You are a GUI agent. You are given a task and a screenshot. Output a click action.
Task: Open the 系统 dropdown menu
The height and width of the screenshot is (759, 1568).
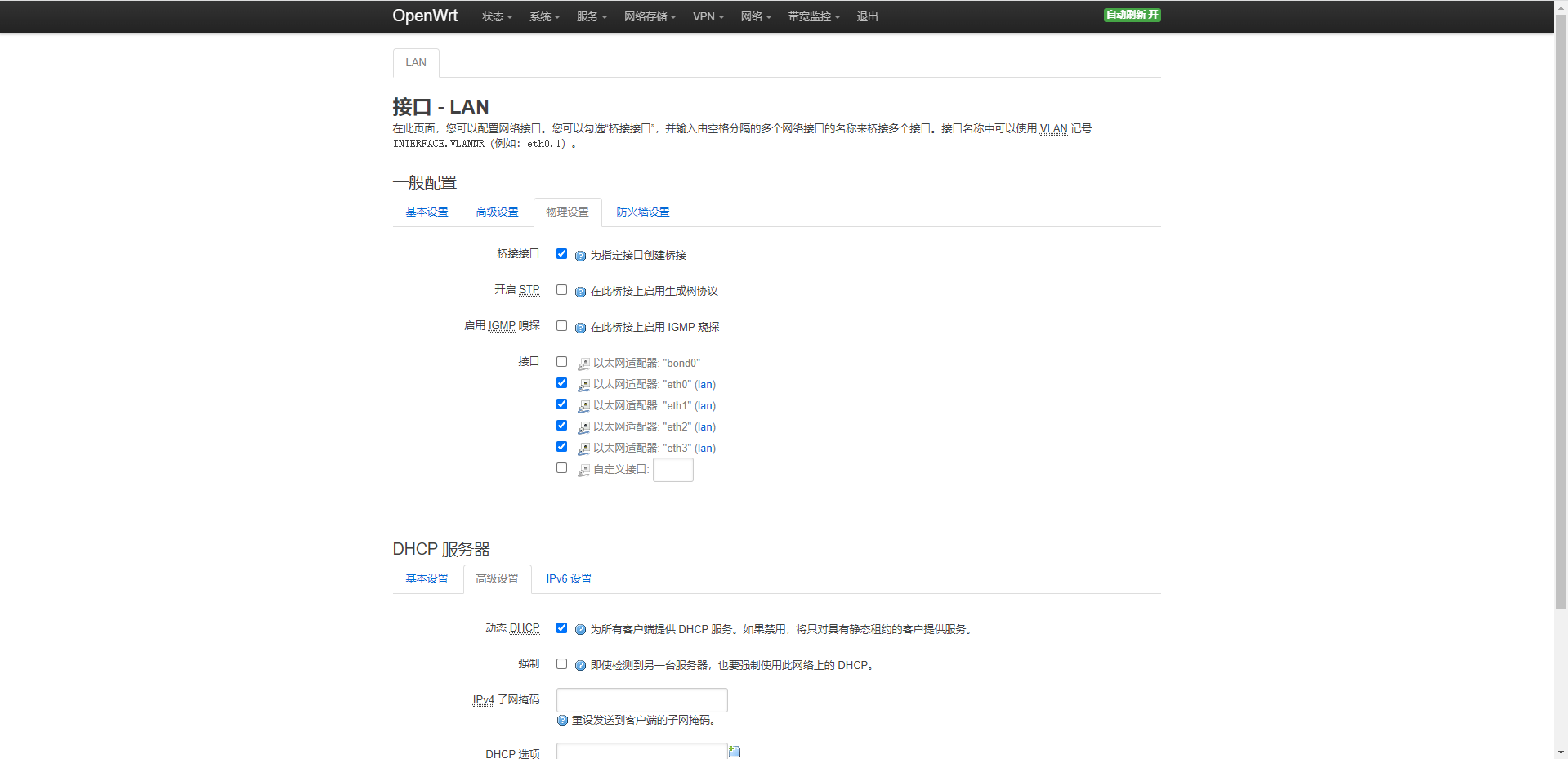pyautogui.click(x=544, y=16)
